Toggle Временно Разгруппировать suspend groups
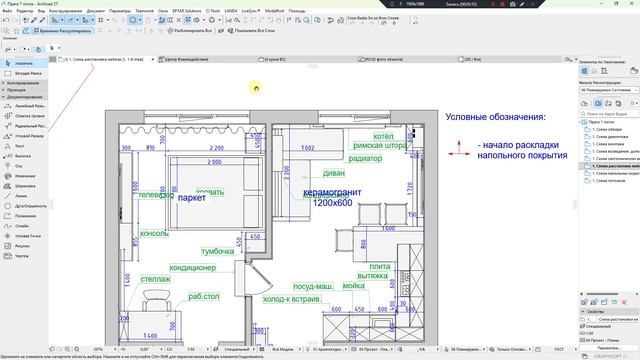 coord(62,31)
